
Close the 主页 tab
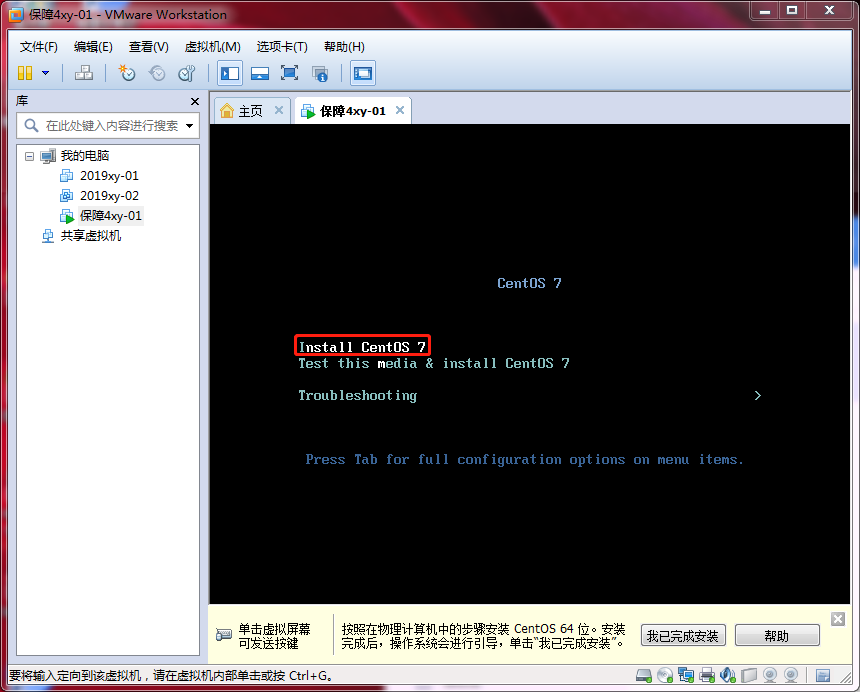(279, 110)
